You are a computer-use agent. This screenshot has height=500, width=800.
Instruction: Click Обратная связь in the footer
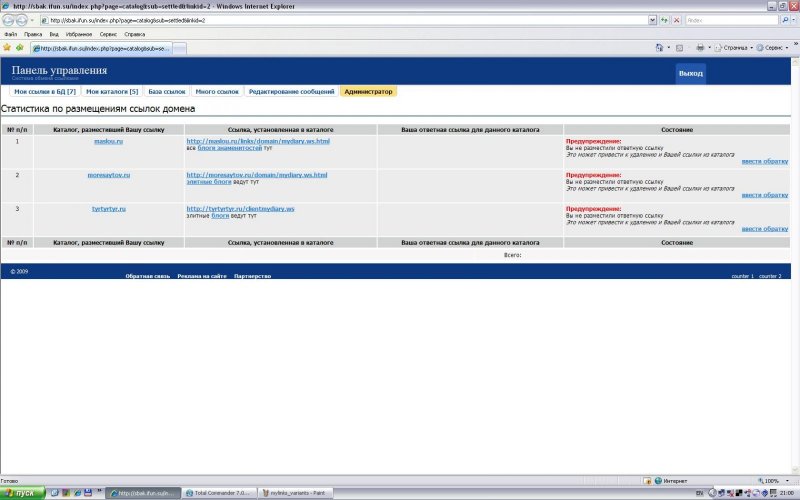(145, 276)
